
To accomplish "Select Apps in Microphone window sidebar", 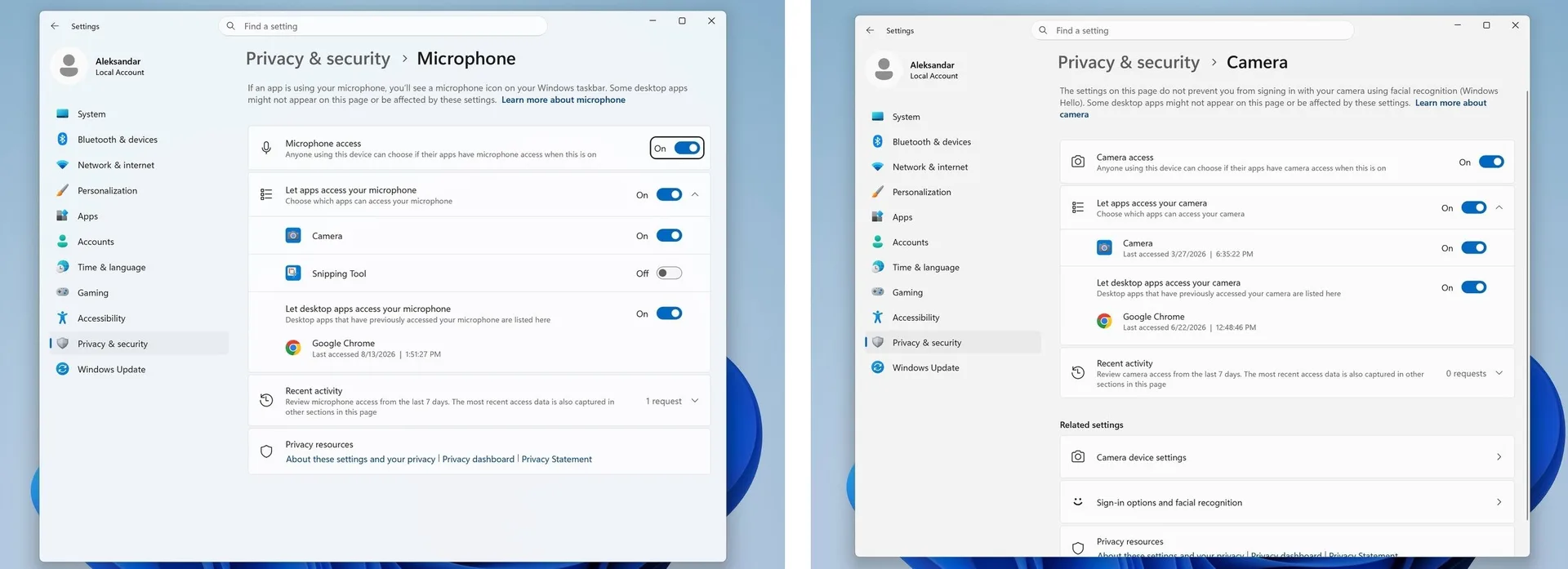I will coord(139,216).
